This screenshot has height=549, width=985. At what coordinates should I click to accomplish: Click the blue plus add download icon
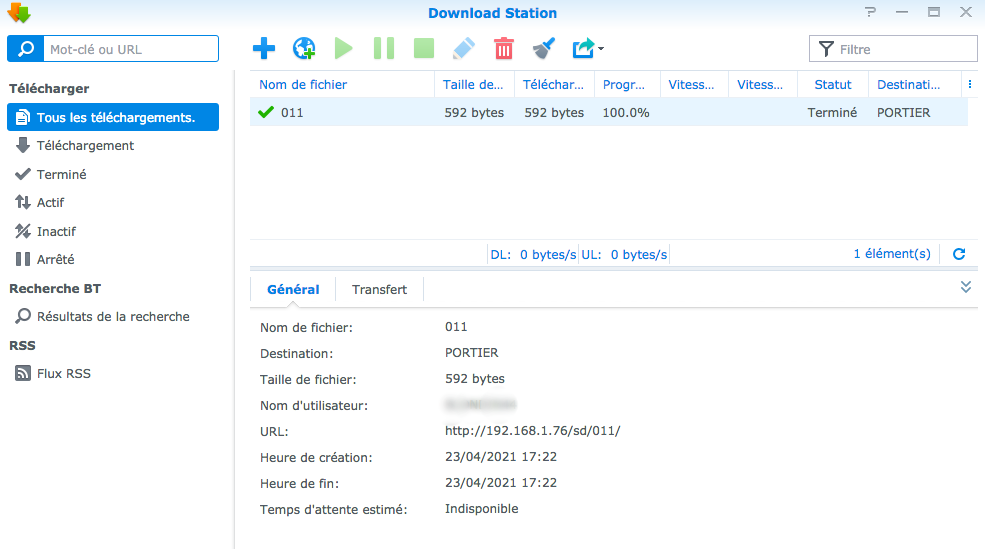click(263, 48)
